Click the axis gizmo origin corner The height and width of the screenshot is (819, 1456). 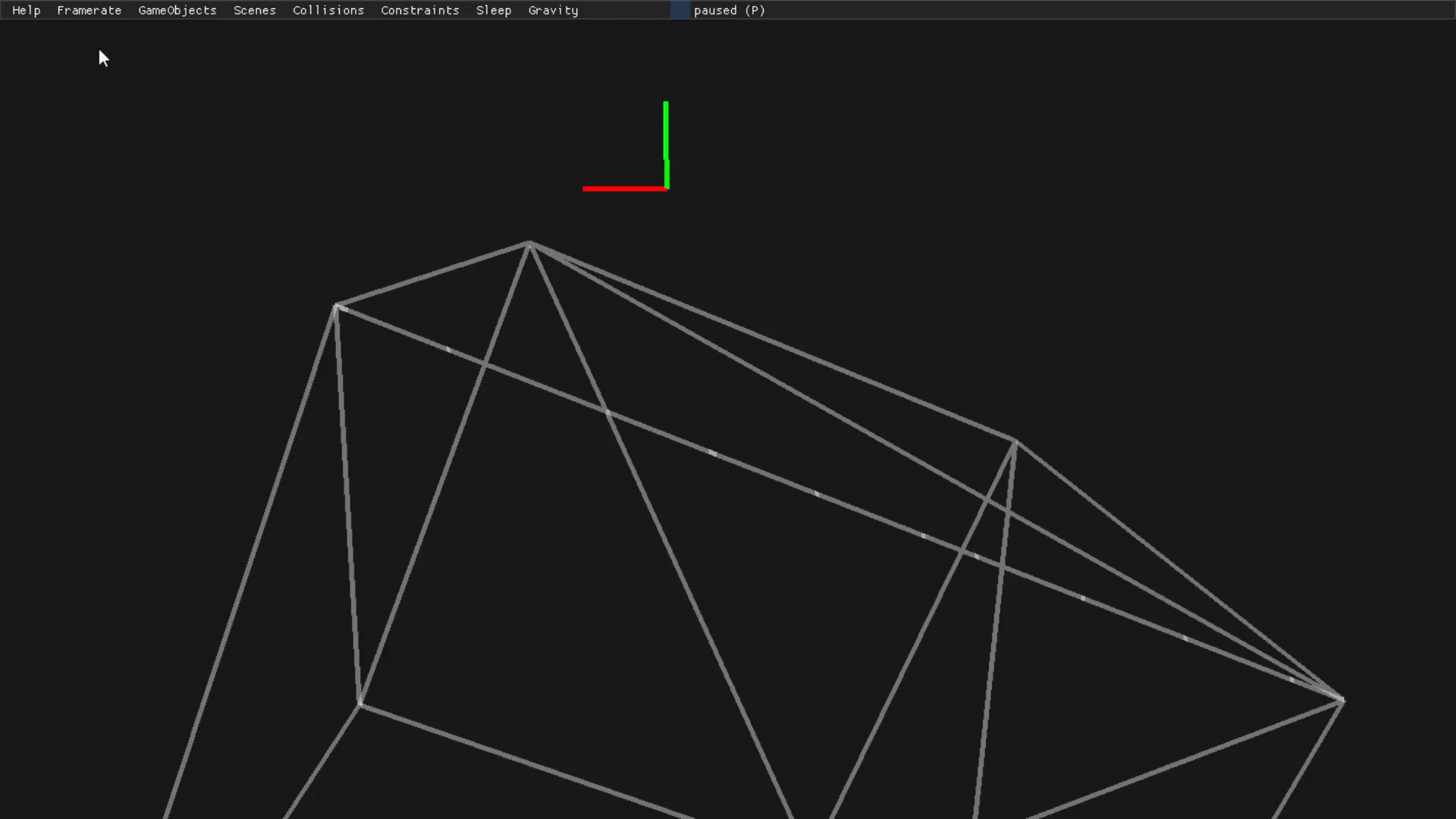click(667, 187)
